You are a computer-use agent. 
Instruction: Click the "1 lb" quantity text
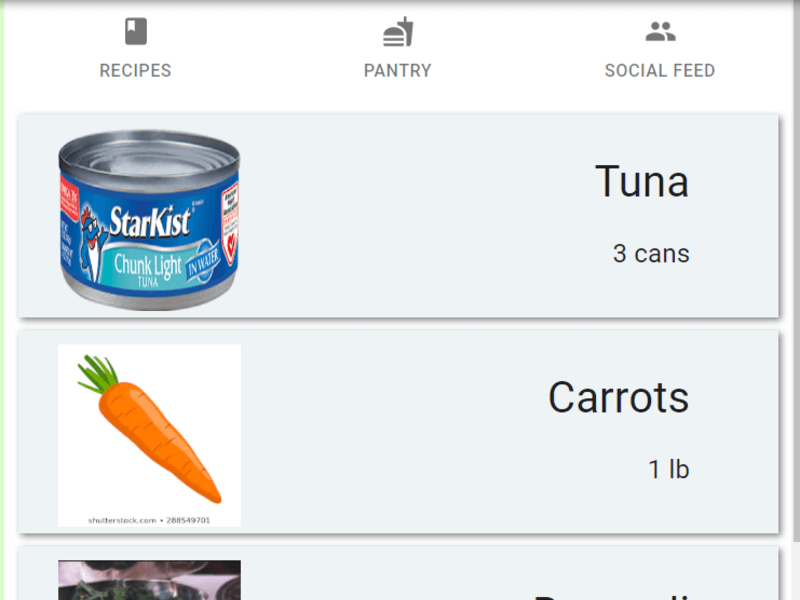click(669, 470)
